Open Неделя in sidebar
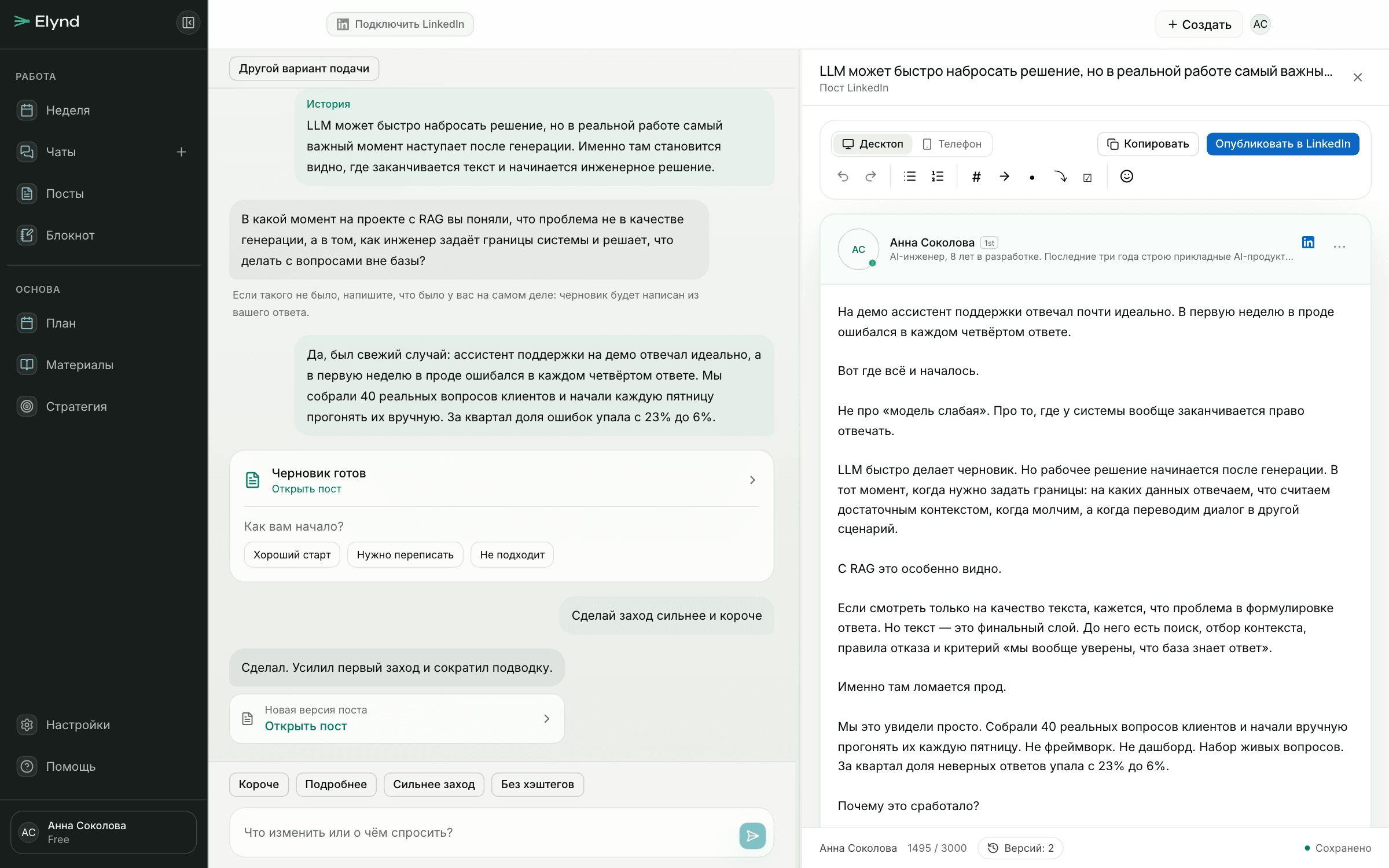Screen dimensions: 1389x868 (104, 110)
